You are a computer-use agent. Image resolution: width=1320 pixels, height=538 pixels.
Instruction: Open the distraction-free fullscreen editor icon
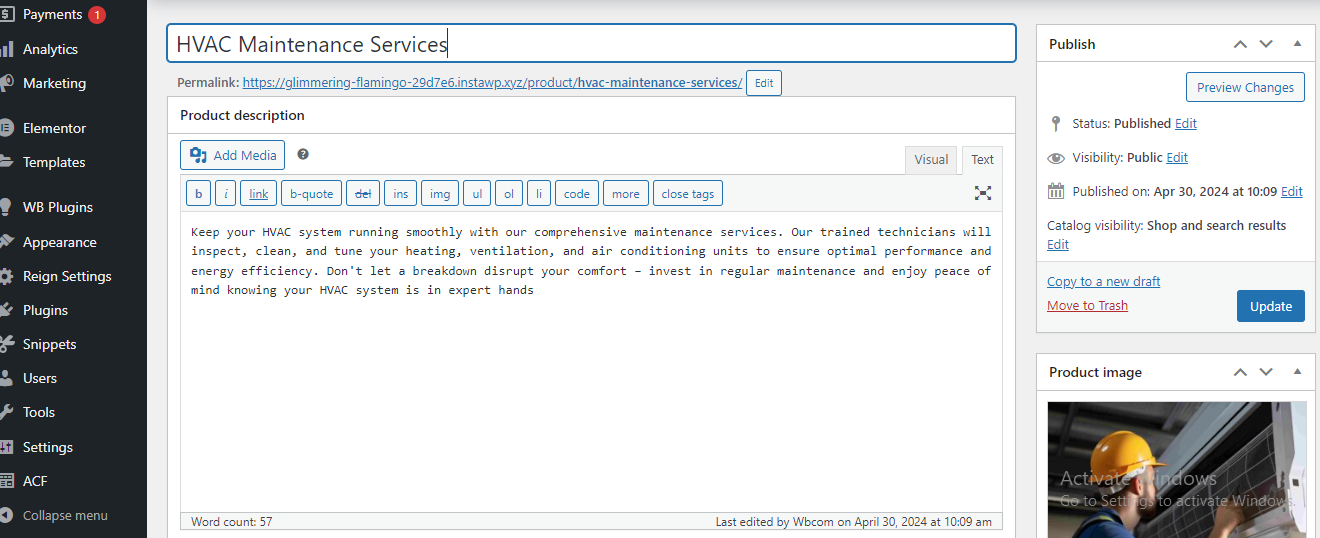[983, 193]
